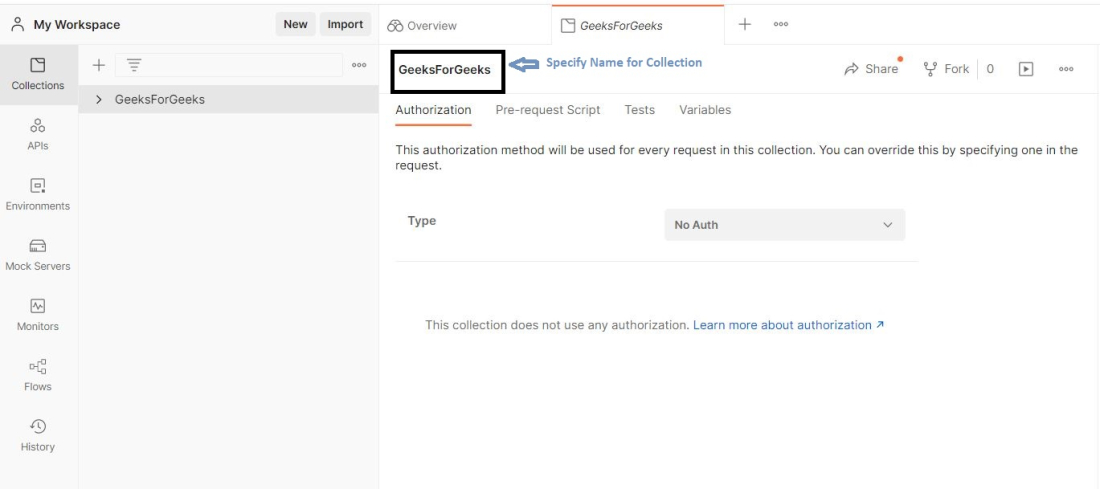Click the Share button
This screenshot has width=1100, height=489.
pos(871,69)
